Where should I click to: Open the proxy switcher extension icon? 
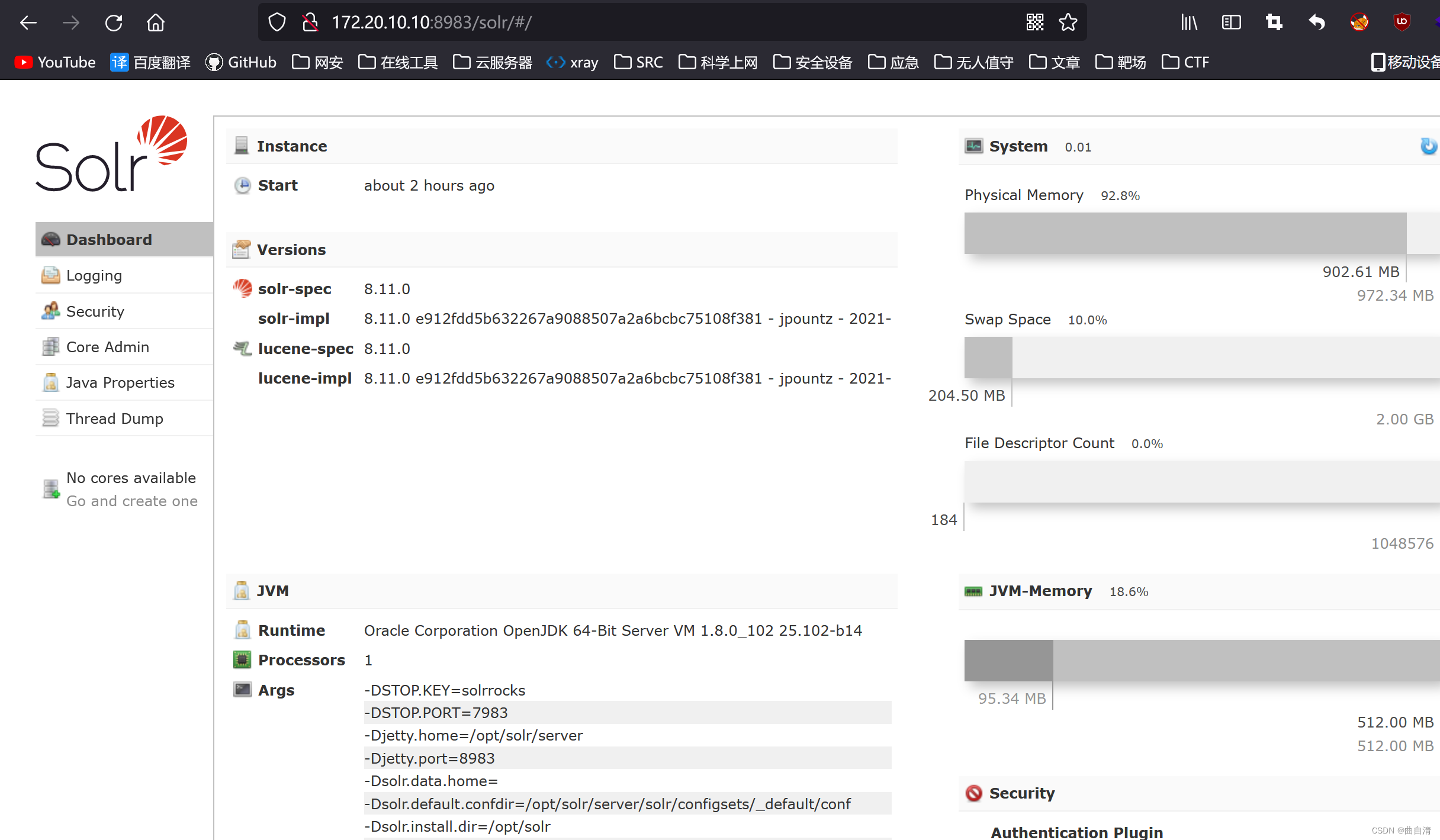(1359, 22)
